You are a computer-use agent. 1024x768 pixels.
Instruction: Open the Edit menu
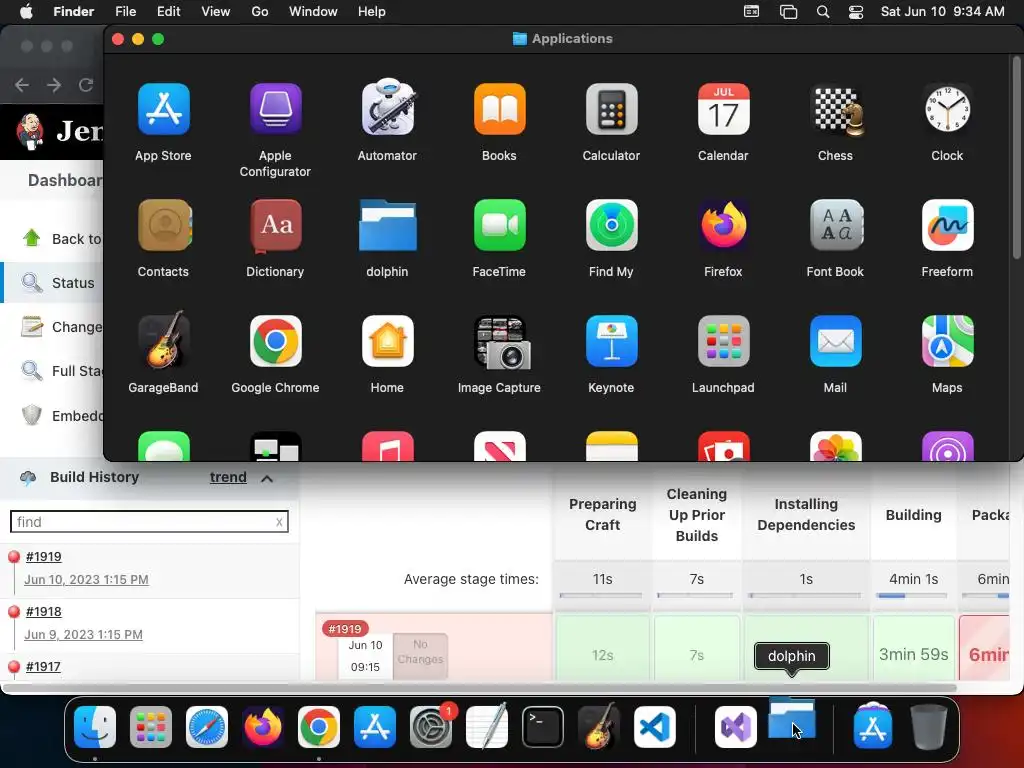(168, 12)
